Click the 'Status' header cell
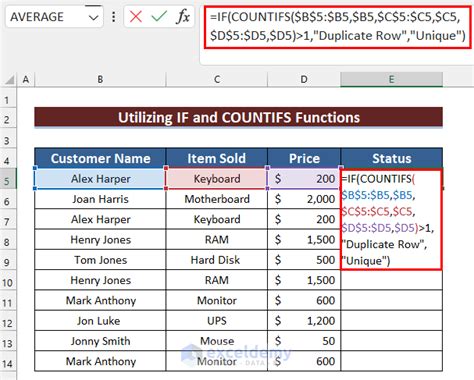 coord(392,158)
